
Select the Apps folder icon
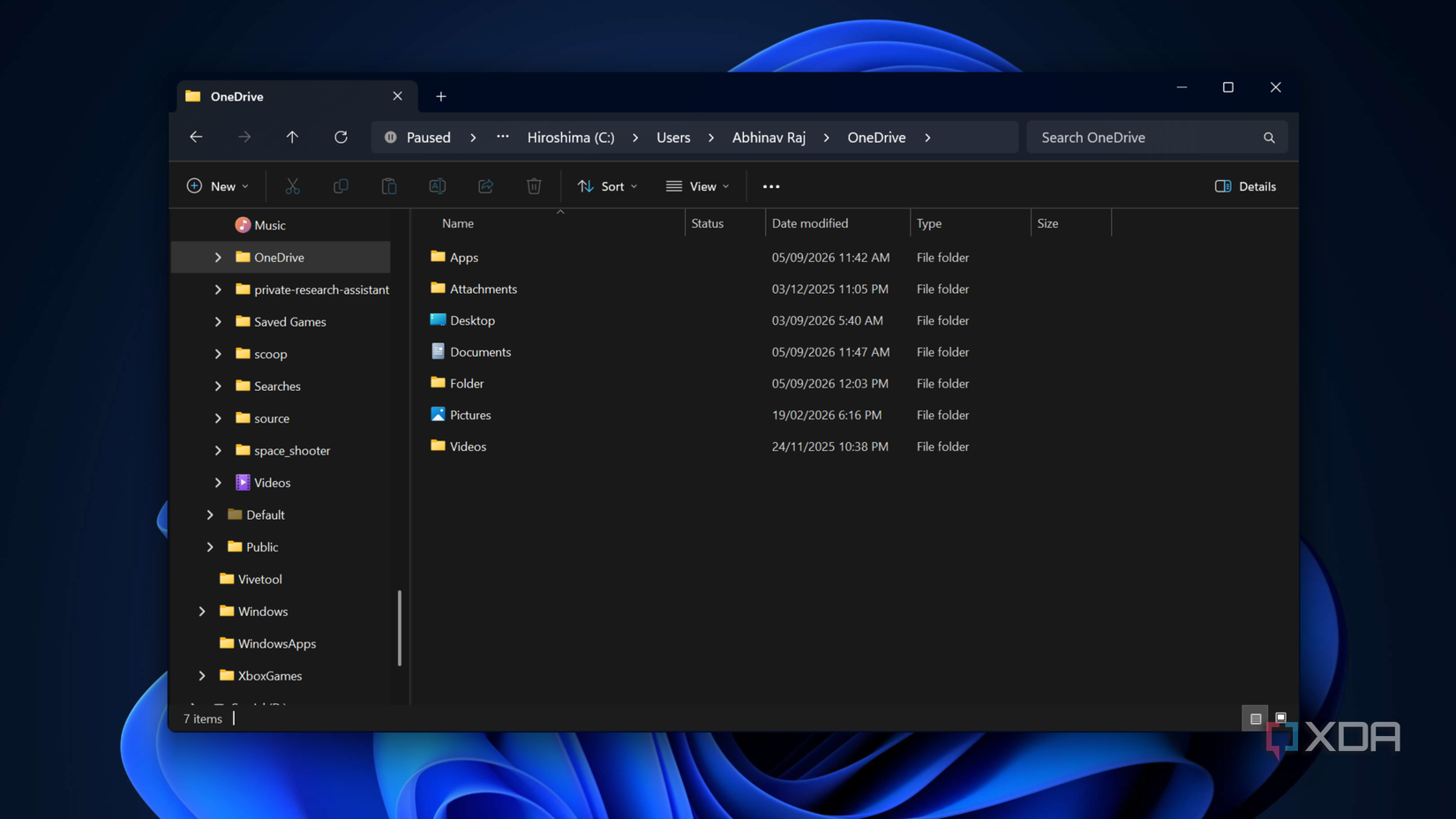[438, 257]
